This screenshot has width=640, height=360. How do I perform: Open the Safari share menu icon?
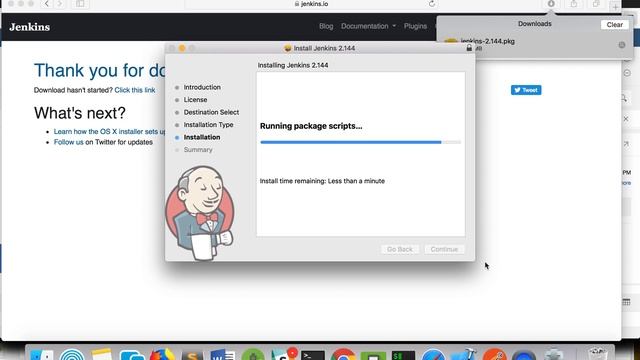click(x=574, y=4)
